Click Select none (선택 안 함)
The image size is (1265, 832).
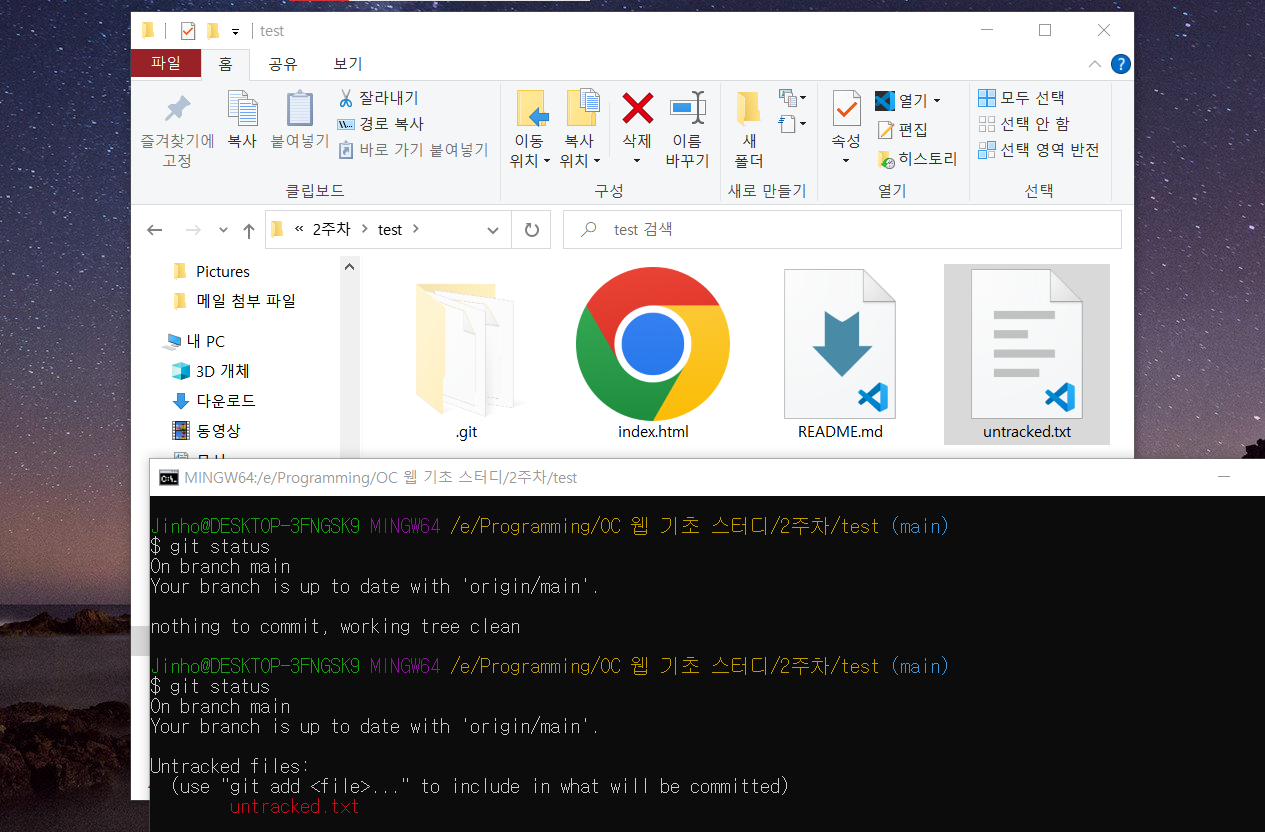point(1023,124)
